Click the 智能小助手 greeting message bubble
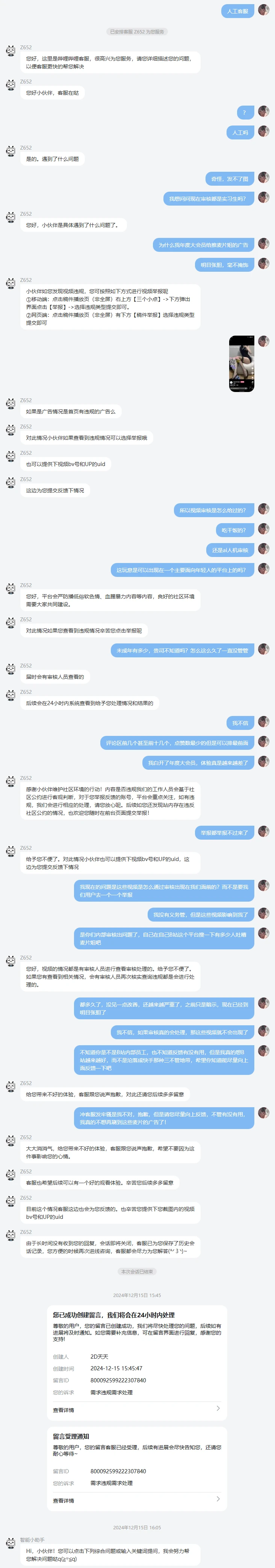 (x=110, y=1554)
